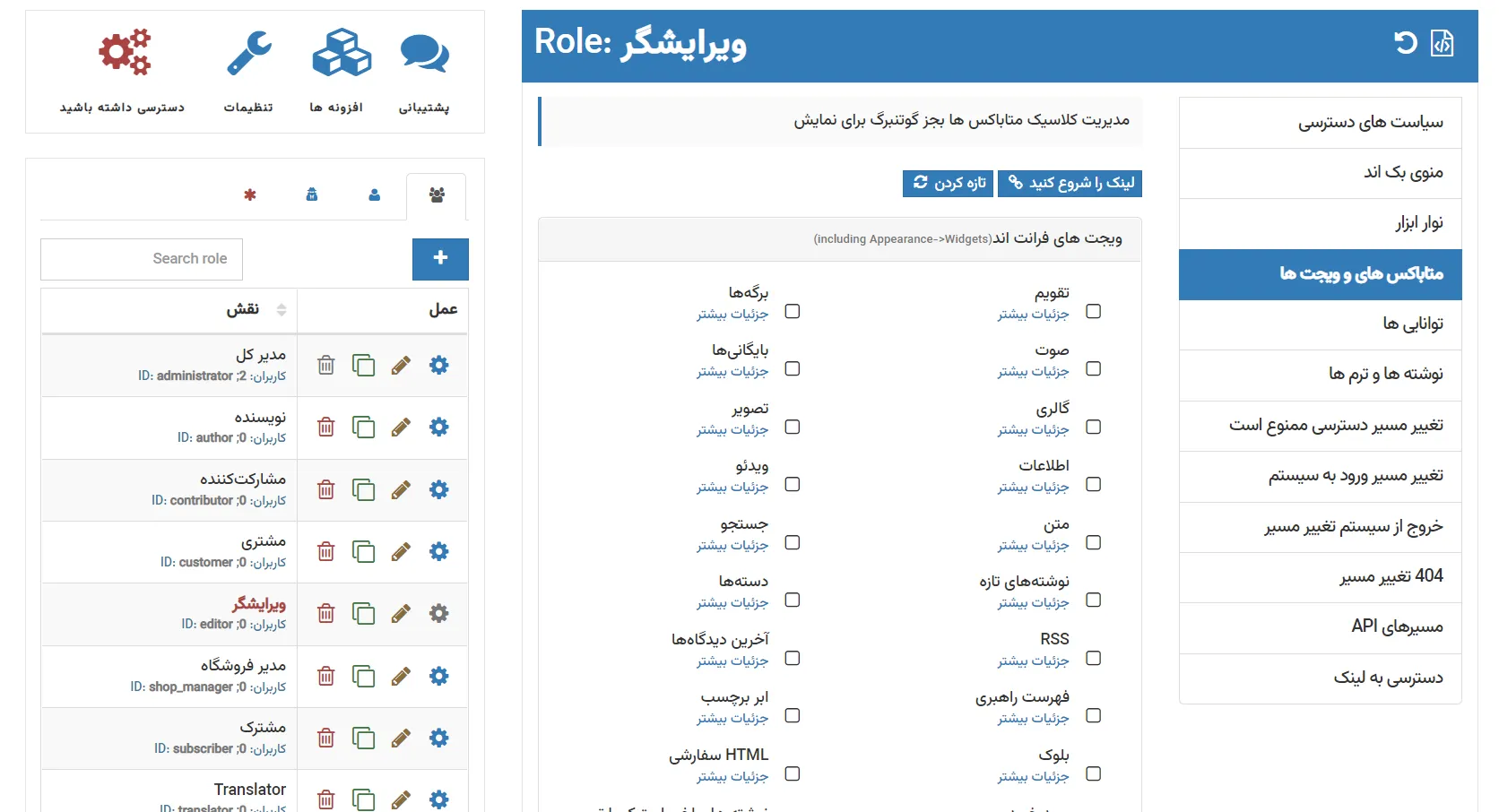Manage the author role via gear icon
This screenshot has width=1499, height=812.
tap(438, 427)
